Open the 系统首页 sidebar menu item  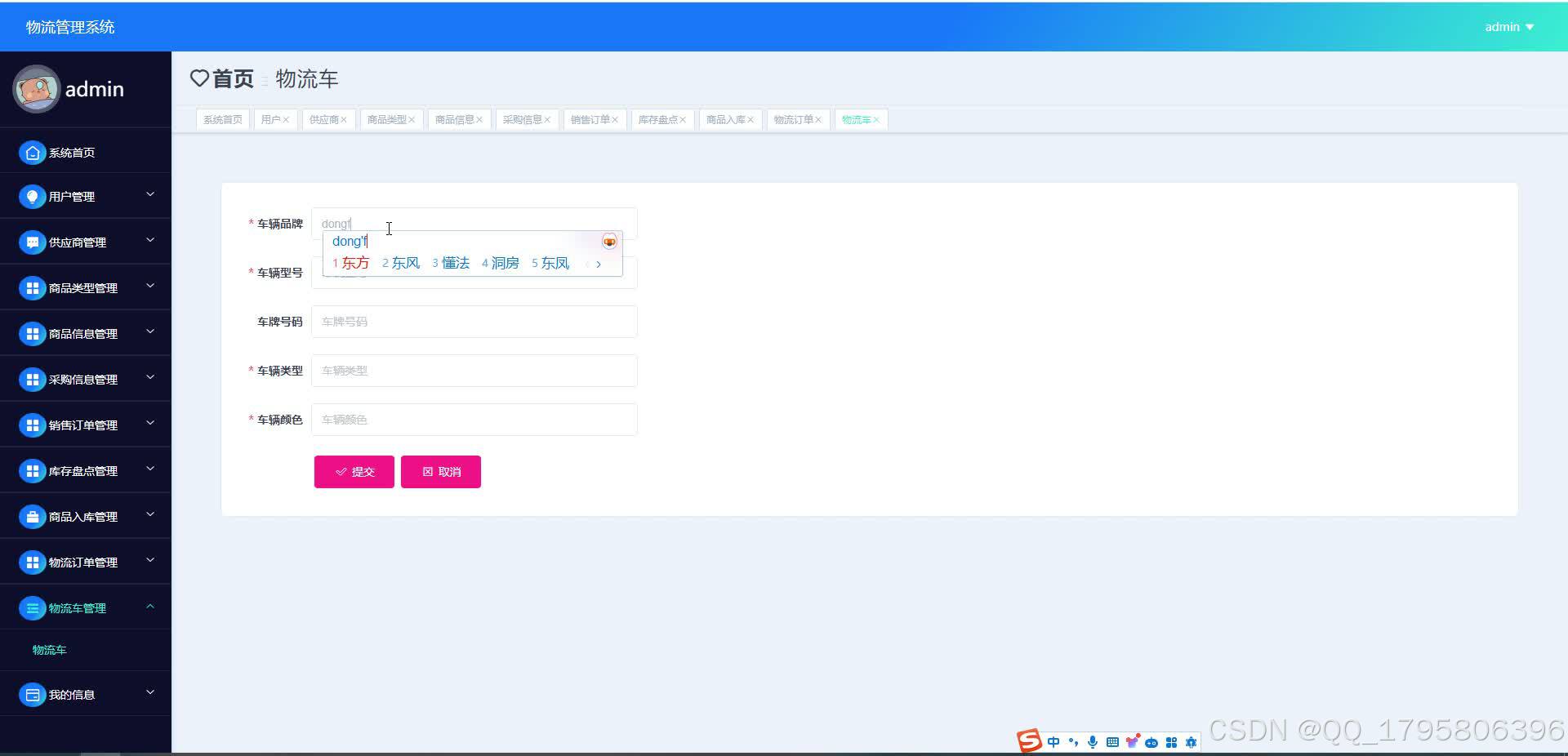[85, 153]
